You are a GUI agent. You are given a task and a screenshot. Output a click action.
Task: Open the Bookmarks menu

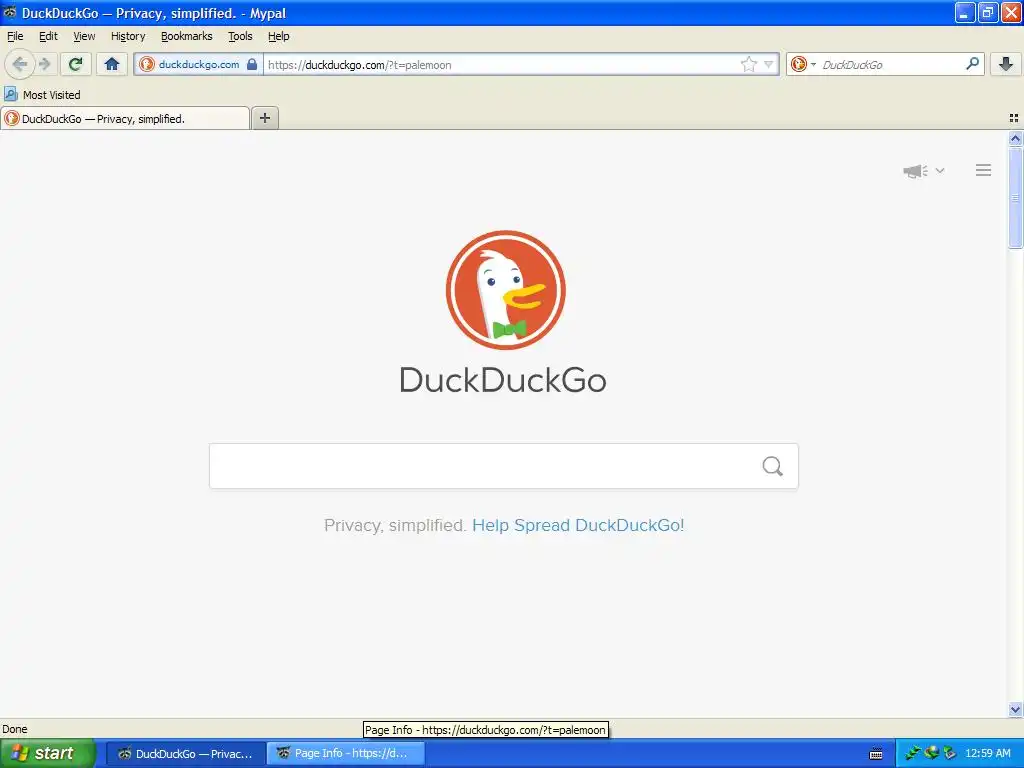tap(187, 36)
